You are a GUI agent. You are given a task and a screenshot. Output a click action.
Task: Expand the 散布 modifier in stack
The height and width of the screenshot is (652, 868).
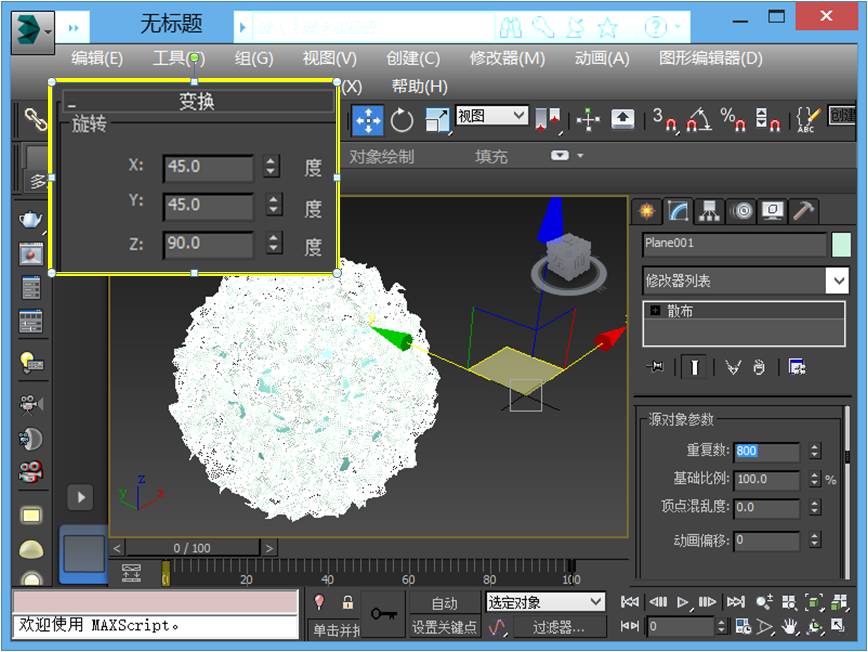pos(655,311)
